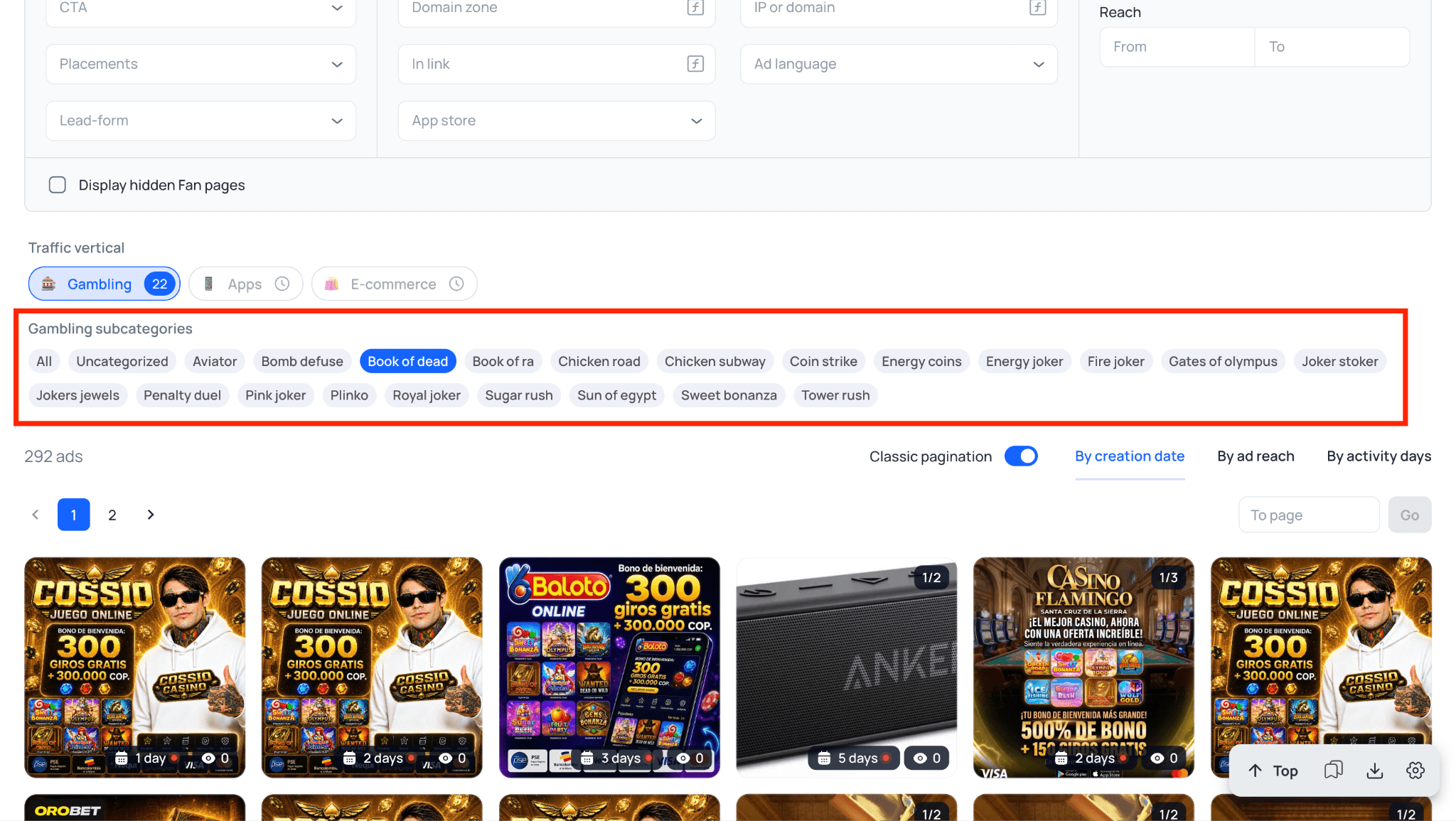Choose the Chicken road subcategory
The width and height of the screenshot is (1456, 821).
[599, 361]
